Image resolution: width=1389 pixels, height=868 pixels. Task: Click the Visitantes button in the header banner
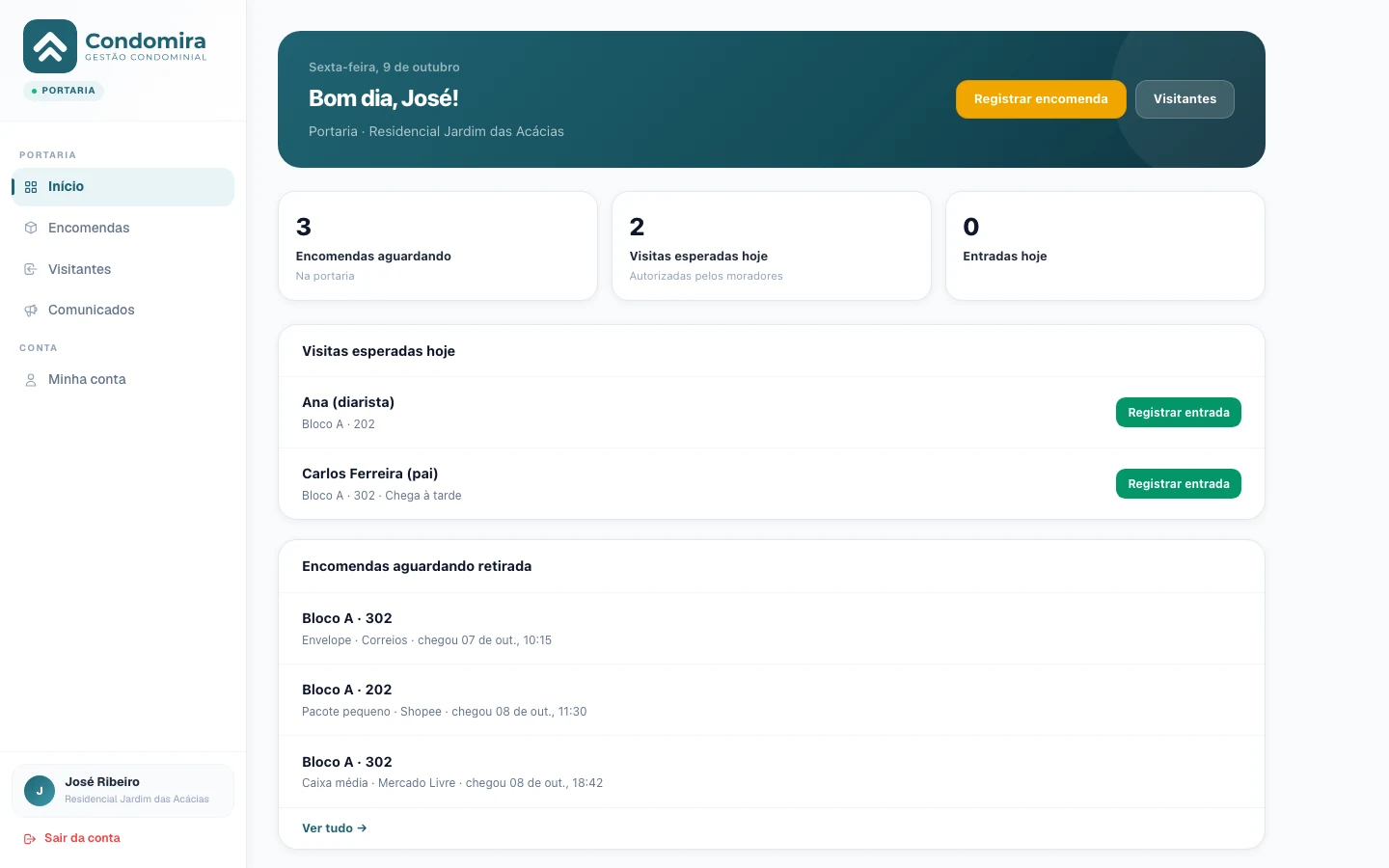pyautogui.click(x=1185, y=99)
